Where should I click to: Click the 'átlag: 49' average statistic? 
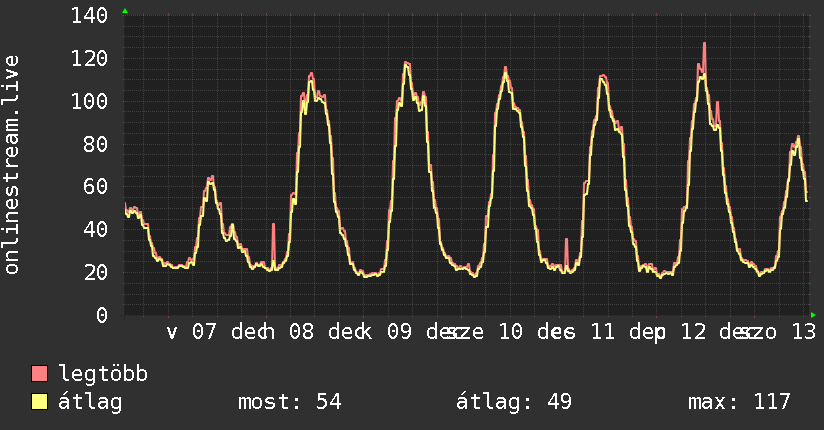(x=513, y=402)
